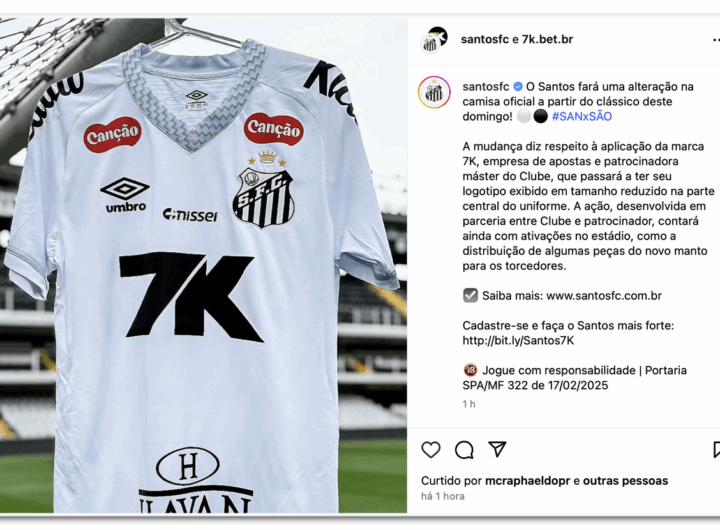This screenshot has width=720, height=530.
Task: Click the Santos jersey post photo
Action: click(203, 265)
